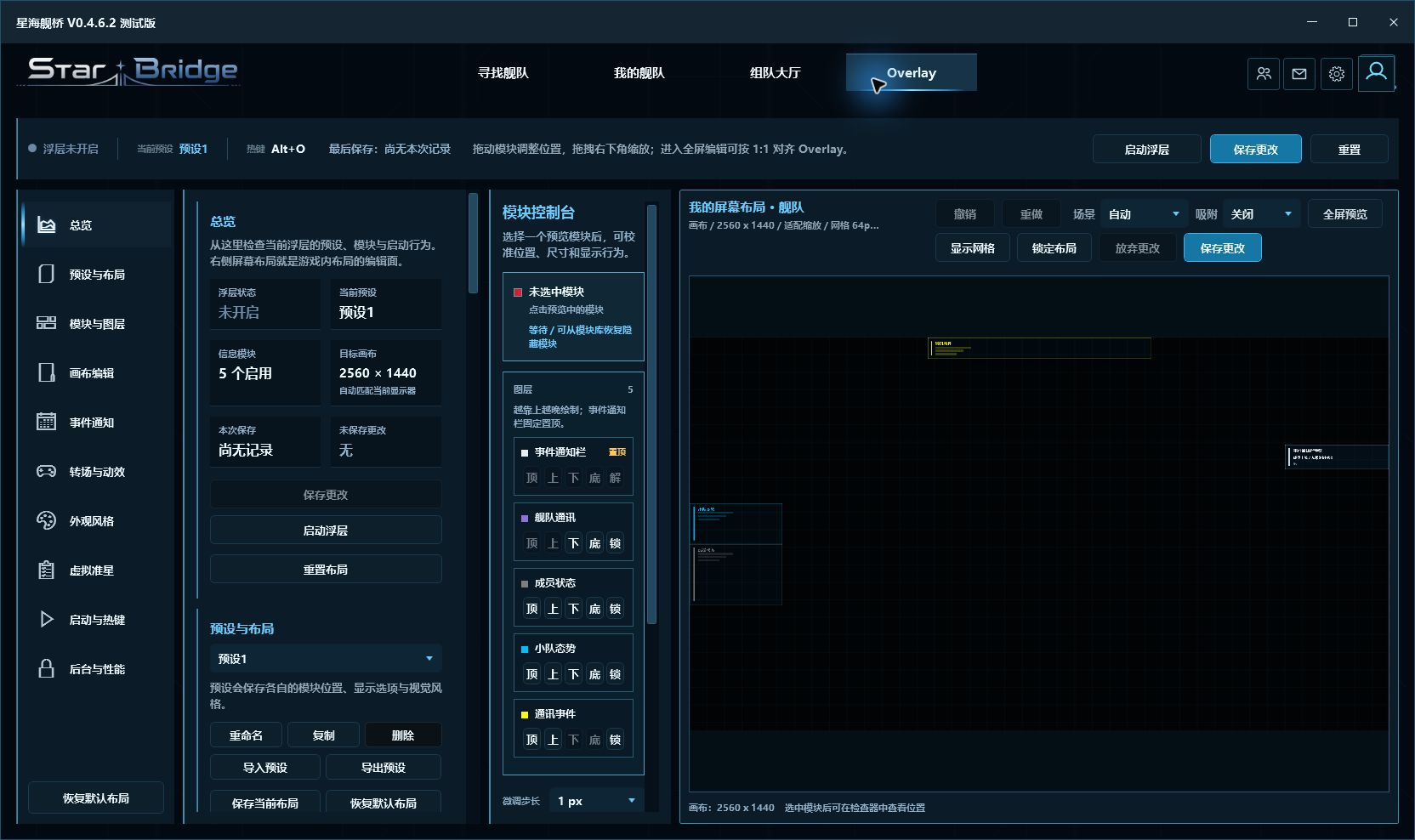This screenshot has width=1415, height=840.
Task: Open 画布编辑 in the sidebar
Action: pos(96,372)
